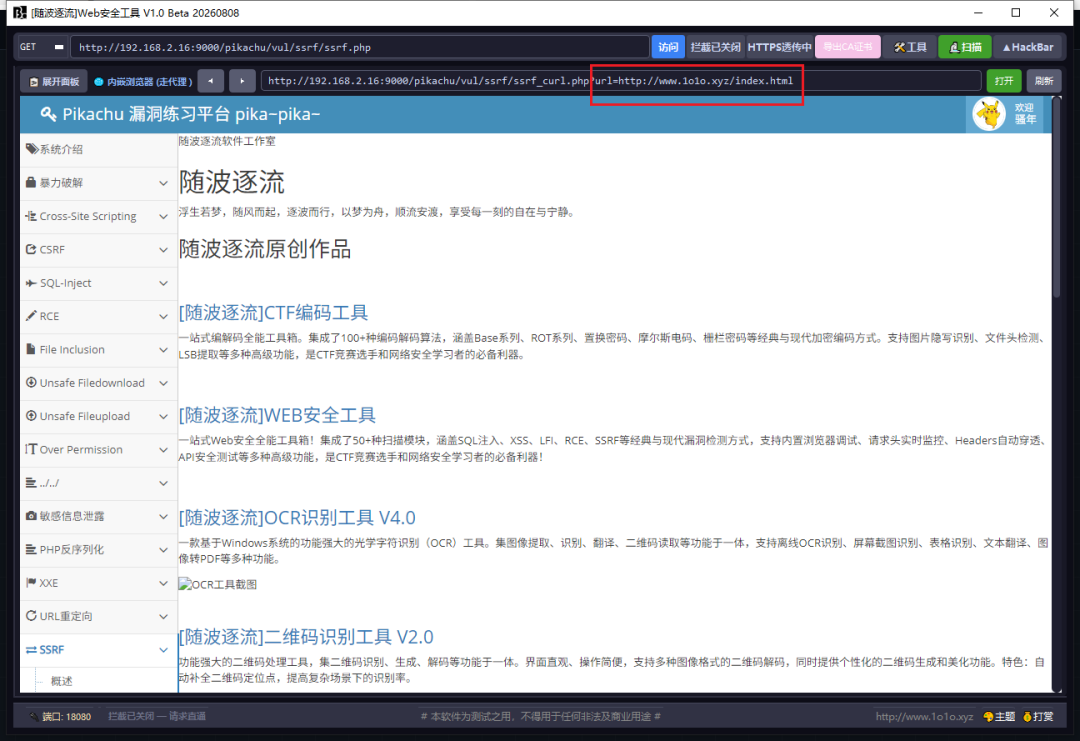The image size is (1080, 741).
Task: Collapse the SSRF sidebar section
Action: tap(97, 649)
